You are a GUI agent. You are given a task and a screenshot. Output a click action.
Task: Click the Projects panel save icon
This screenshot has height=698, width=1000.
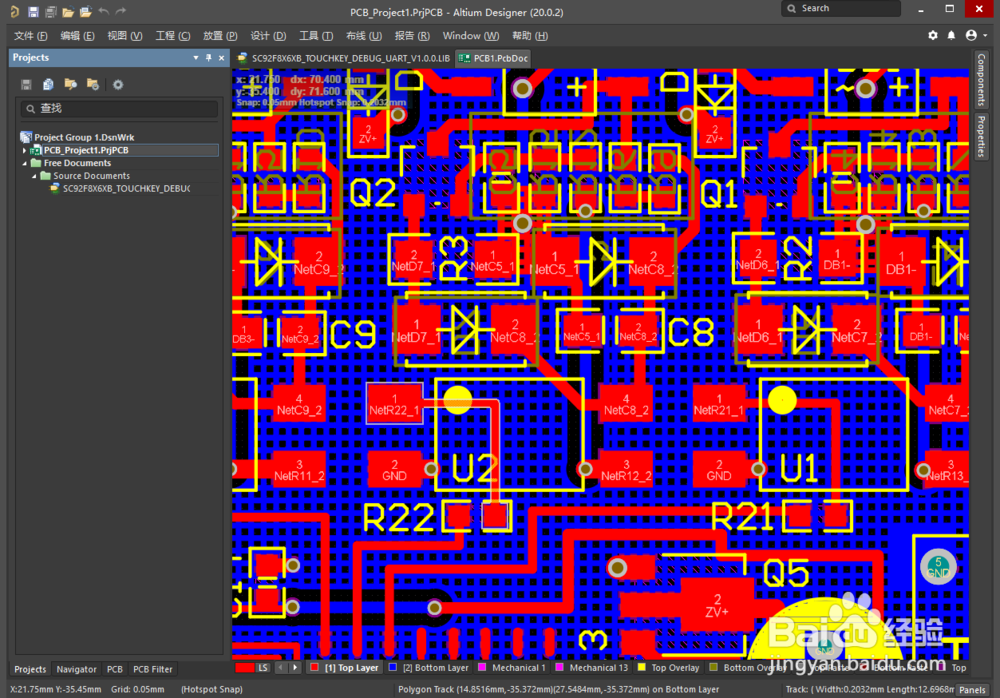(26, 84)
